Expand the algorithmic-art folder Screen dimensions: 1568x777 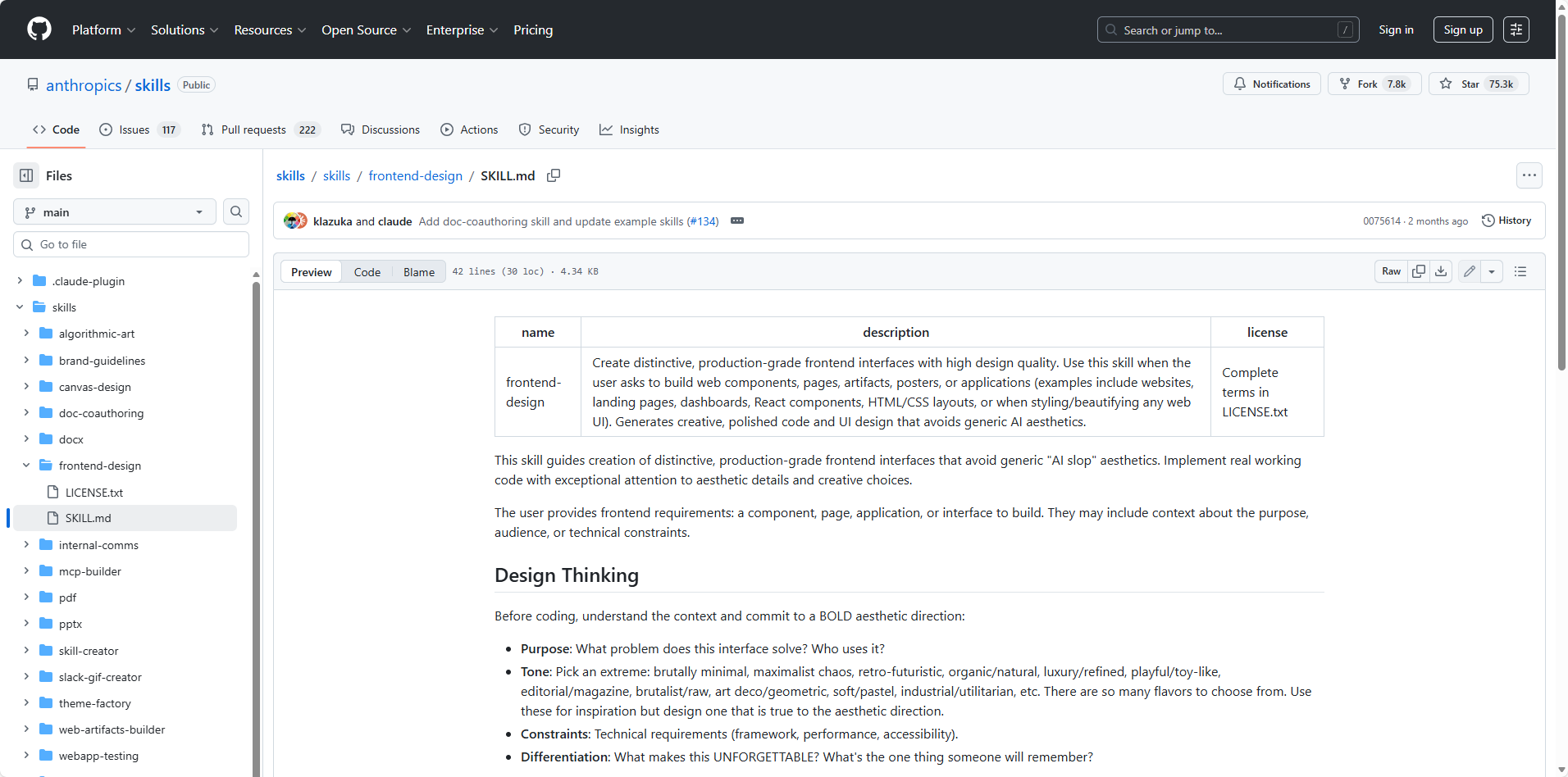[x=26, y=334]
